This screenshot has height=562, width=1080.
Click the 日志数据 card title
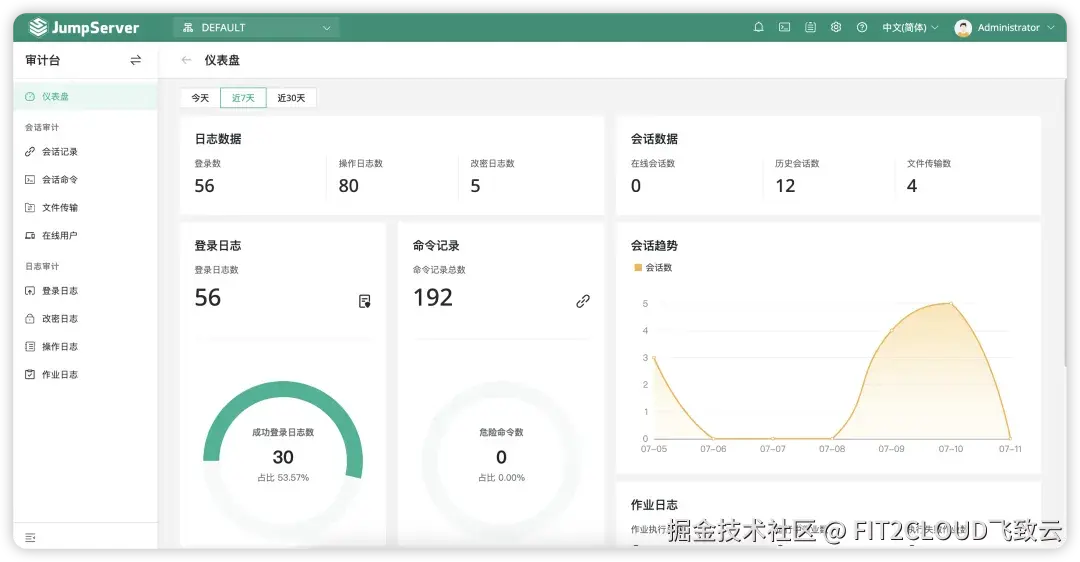tap(218, 139)
